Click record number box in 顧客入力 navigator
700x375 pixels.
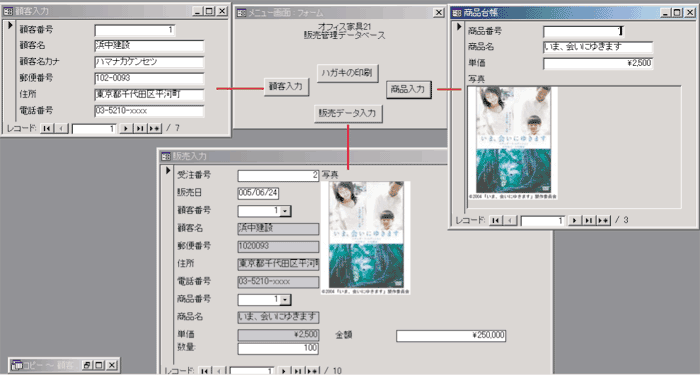[x=94, y=129]
